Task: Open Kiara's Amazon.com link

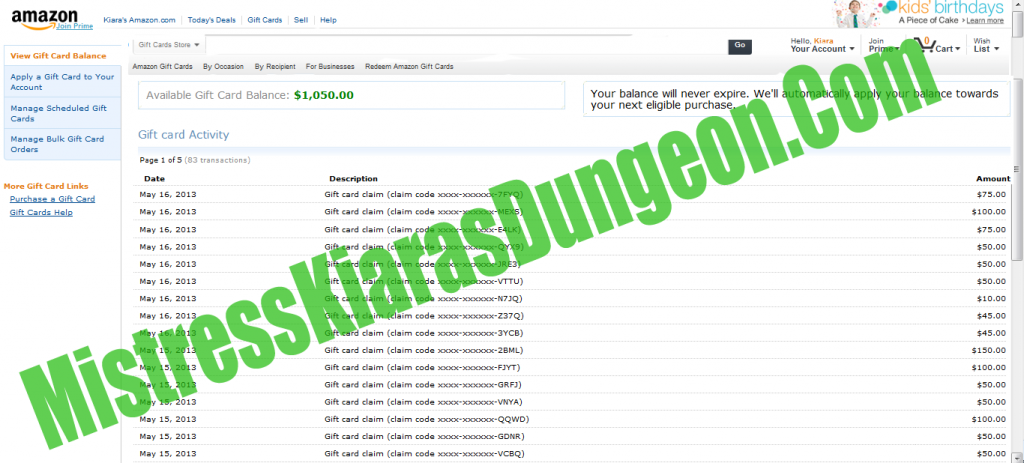Action: [139, 20]
